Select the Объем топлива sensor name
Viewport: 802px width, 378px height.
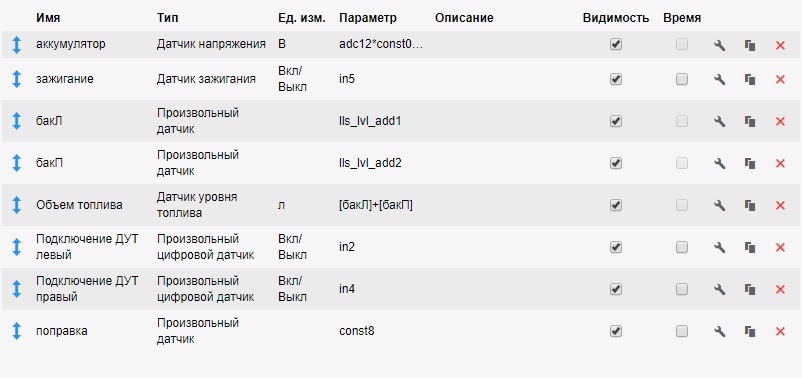click(x=79, y=205)
